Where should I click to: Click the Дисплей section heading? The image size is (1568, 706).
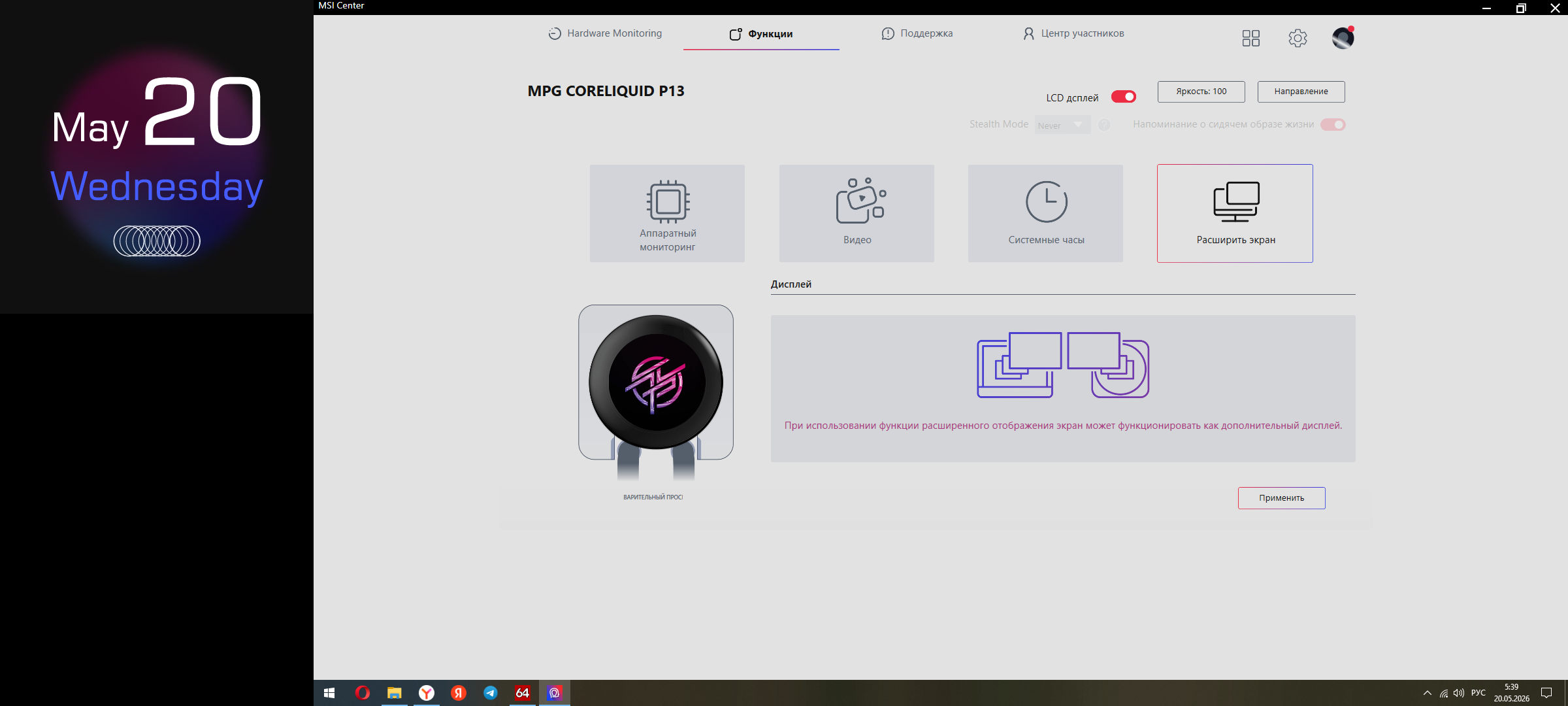point(791,284)
